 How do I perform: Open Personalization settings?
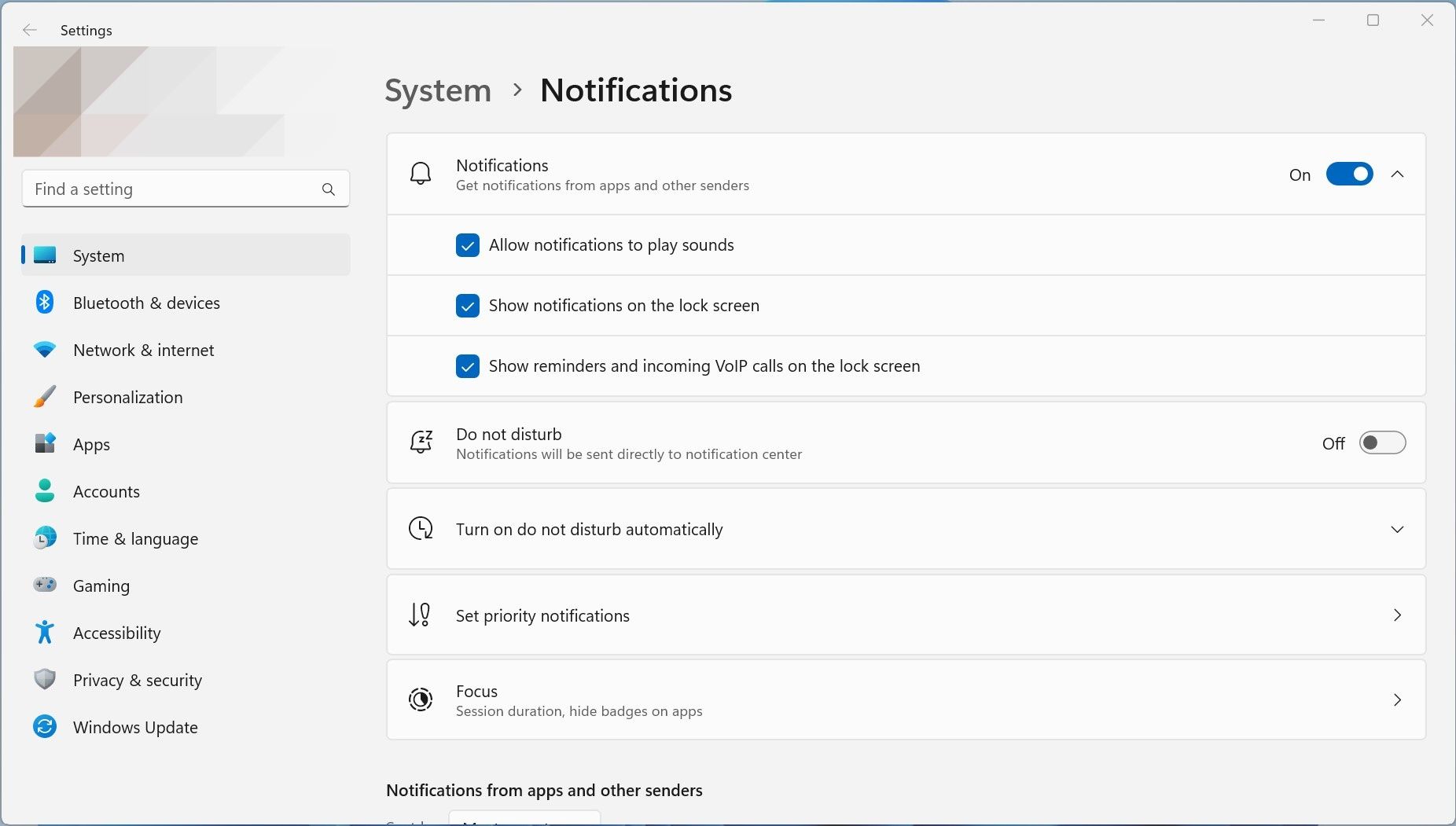click(x=186, y=397)
